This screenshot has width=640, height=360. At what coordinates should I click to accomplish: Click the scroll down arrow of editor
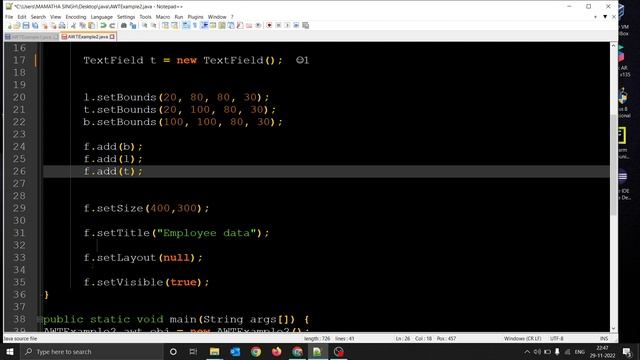(x=613, y=329)
